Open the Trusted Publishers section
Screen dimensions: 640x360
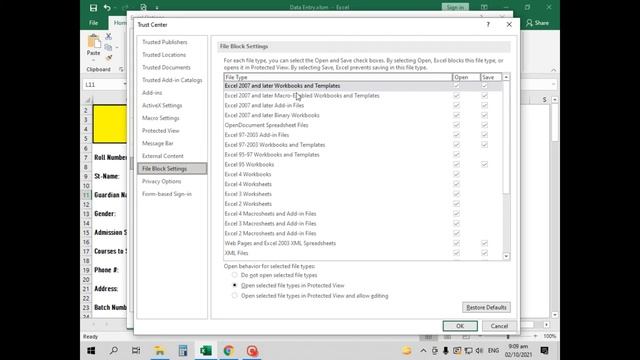tap(164, 42)
